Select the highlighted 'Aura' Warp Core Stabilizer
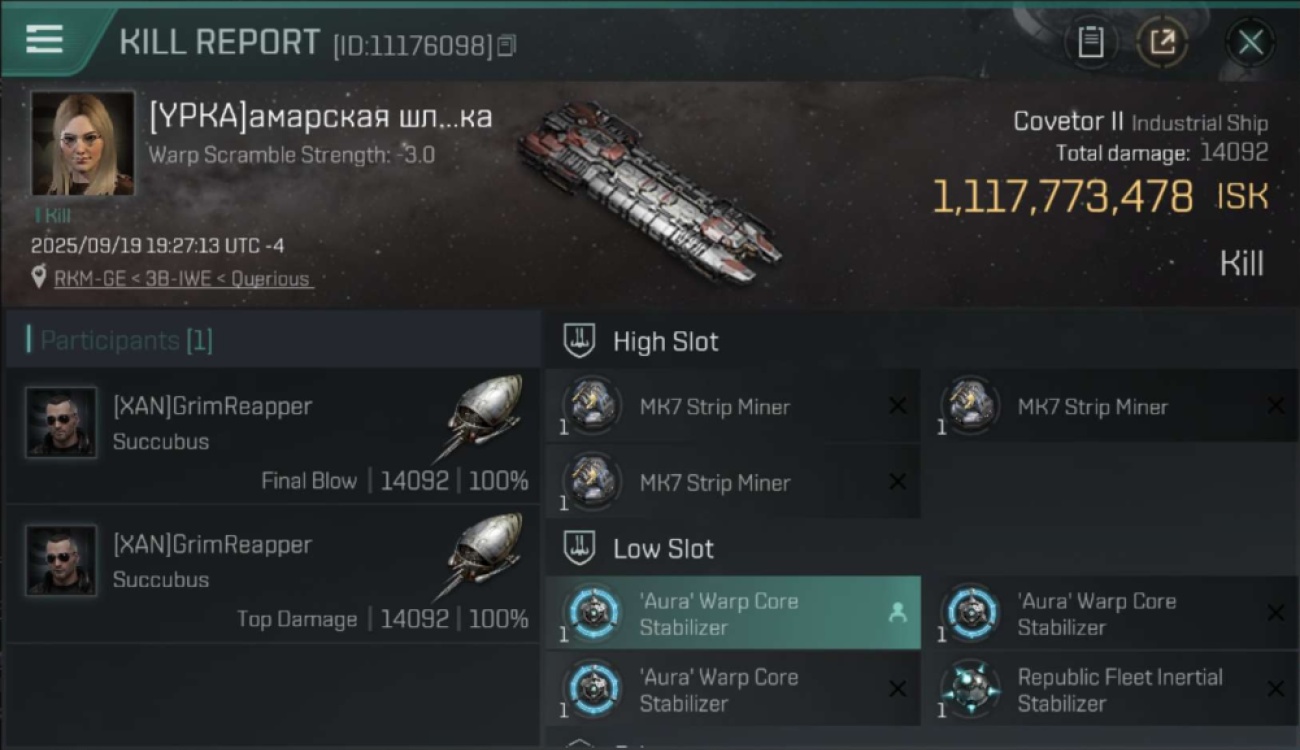 732,613
